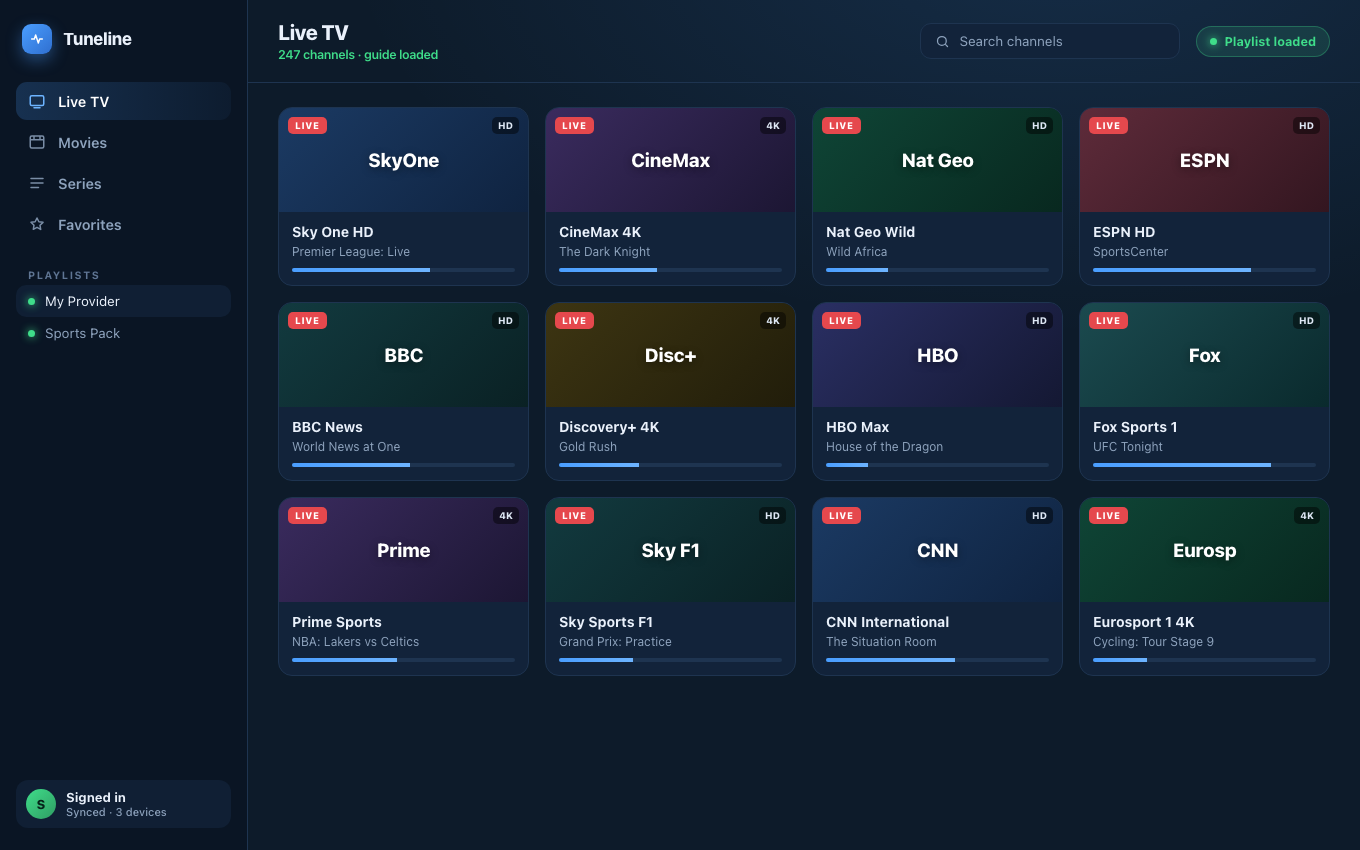Viewport: 1360px width, 850px height.
Task: Open HBO channel thumbnail
Action: pyautogui.click(x=937, y=355)
